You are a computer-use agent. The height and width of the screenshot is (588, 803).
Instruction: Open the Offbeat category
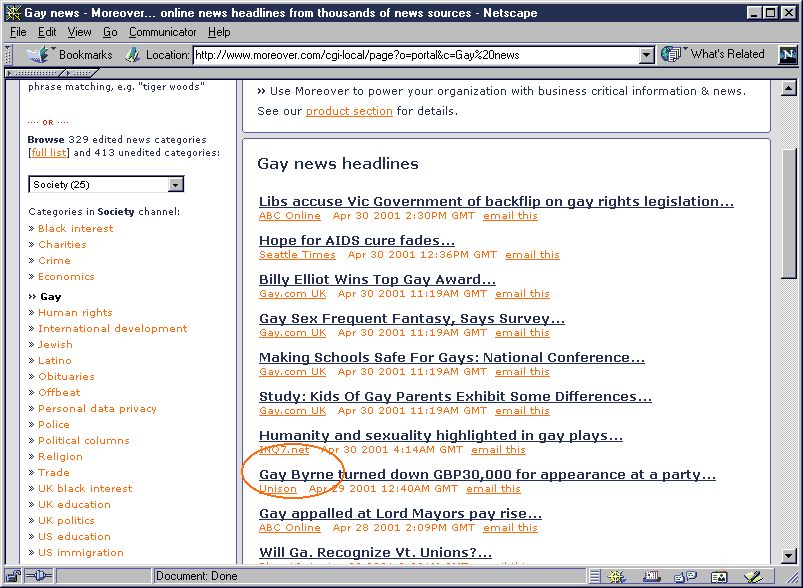[x=59, y=392]
